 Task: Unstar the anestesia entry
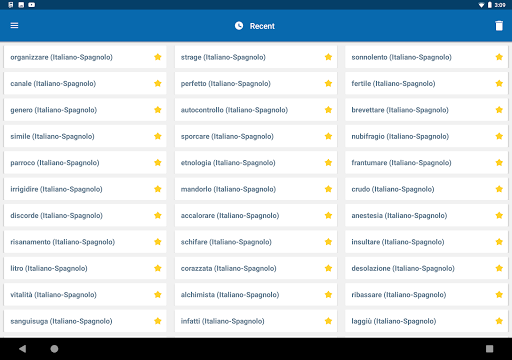(499, 215)
